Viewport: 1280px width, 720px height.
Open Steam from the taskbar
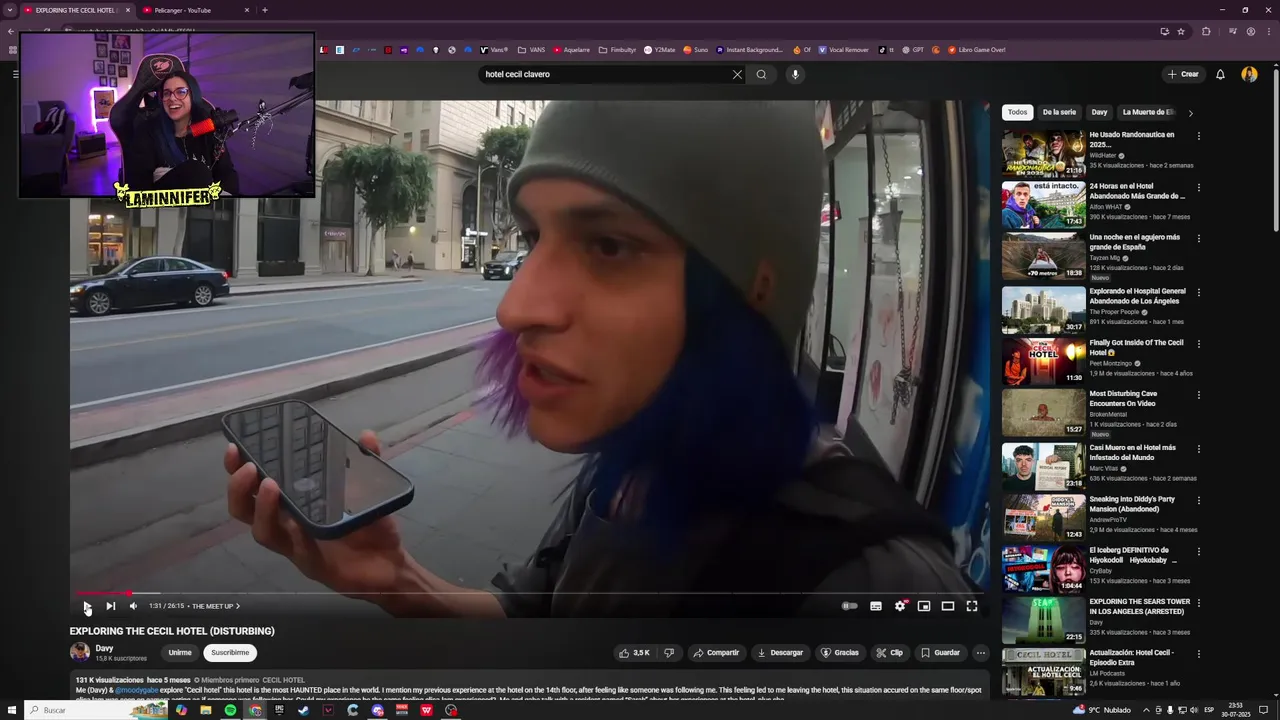coord(304,710)
